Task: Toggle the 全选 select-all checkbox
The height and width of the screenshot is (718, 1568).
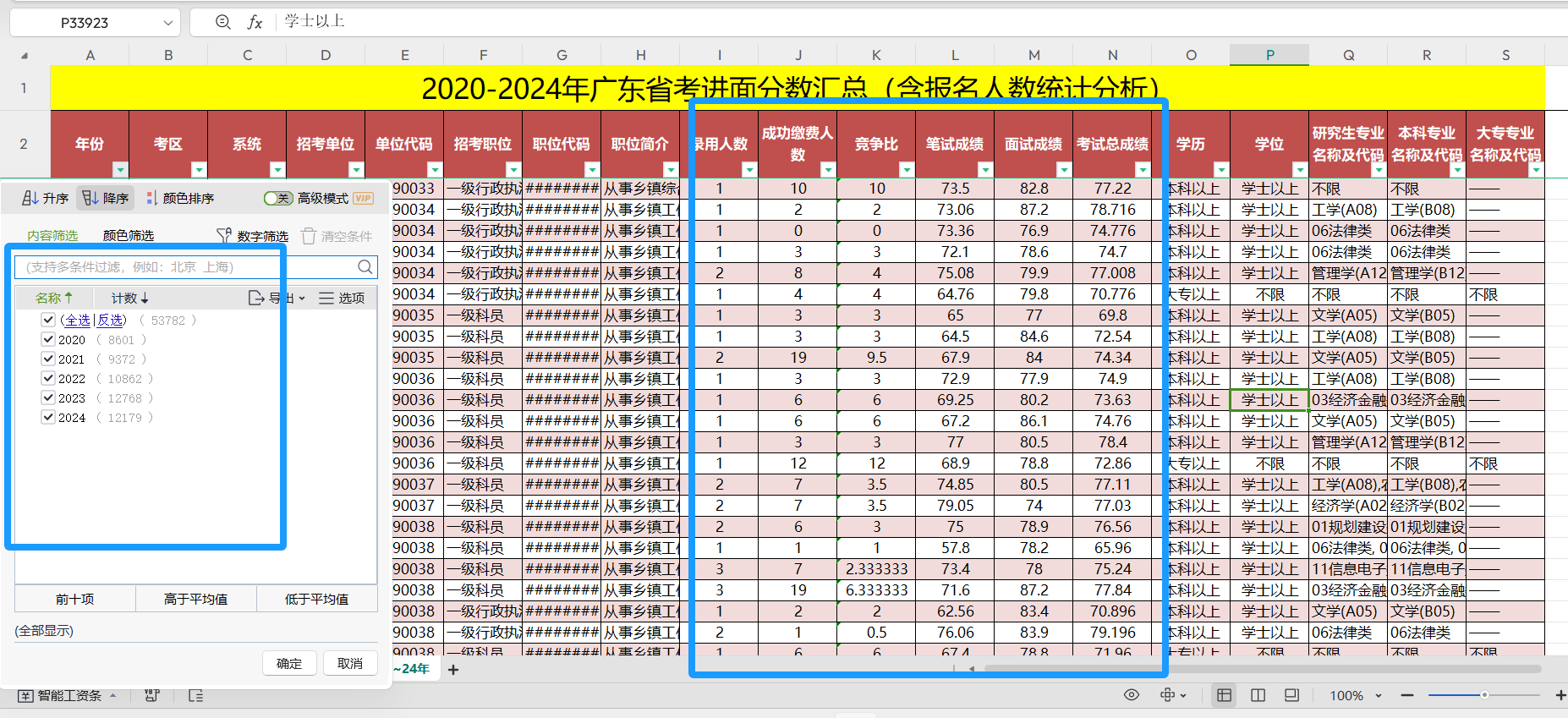Action: click(48, 320)
